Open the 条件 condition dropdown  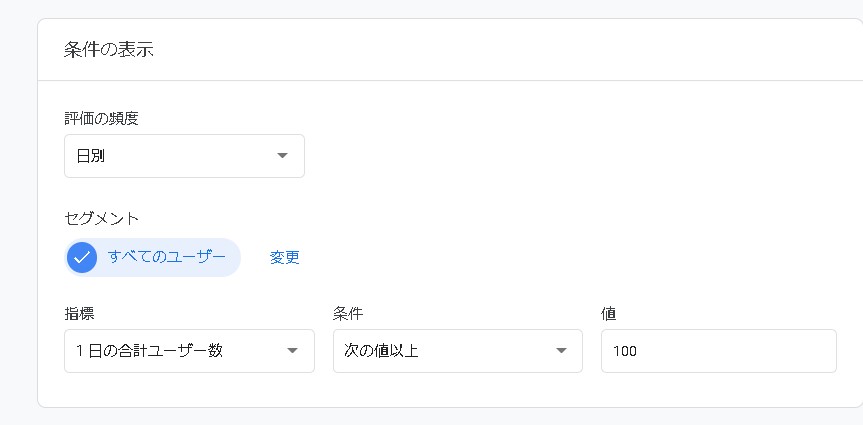click(457, 351)
